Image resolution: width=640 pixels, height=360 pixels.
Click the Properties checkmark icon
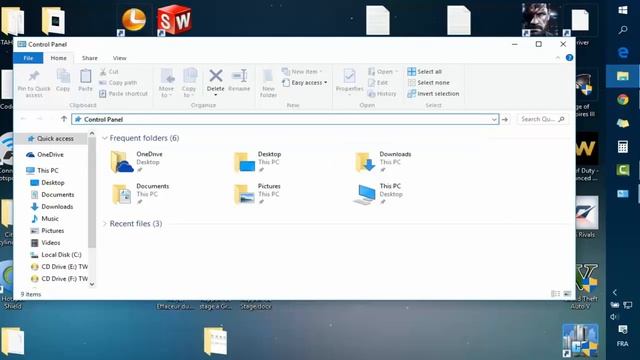pos(349,76)
